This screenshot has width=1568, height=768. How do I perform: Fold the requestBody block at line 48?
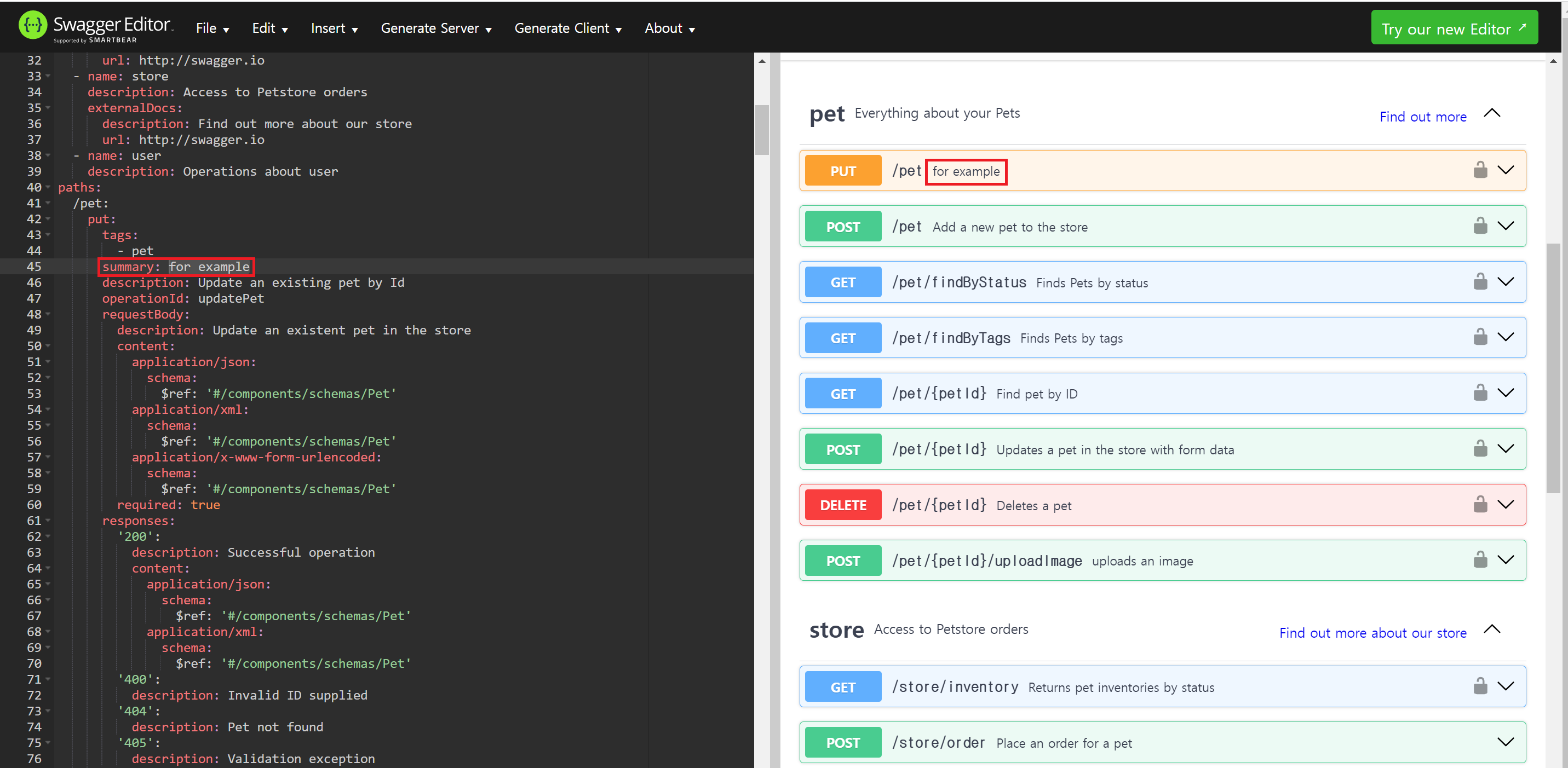48,315
